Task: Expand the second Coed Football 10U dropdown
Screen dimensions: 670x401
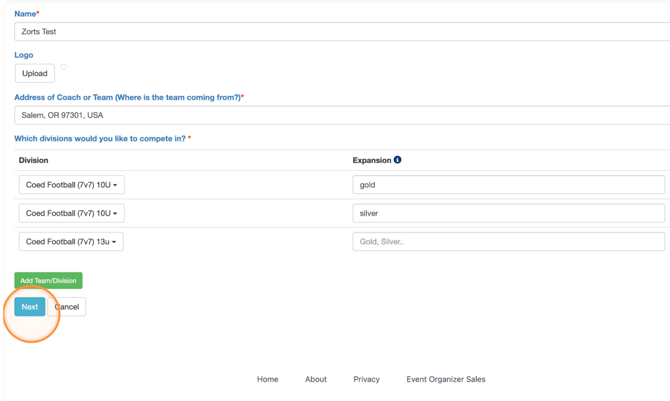Action: coord(71,213)
